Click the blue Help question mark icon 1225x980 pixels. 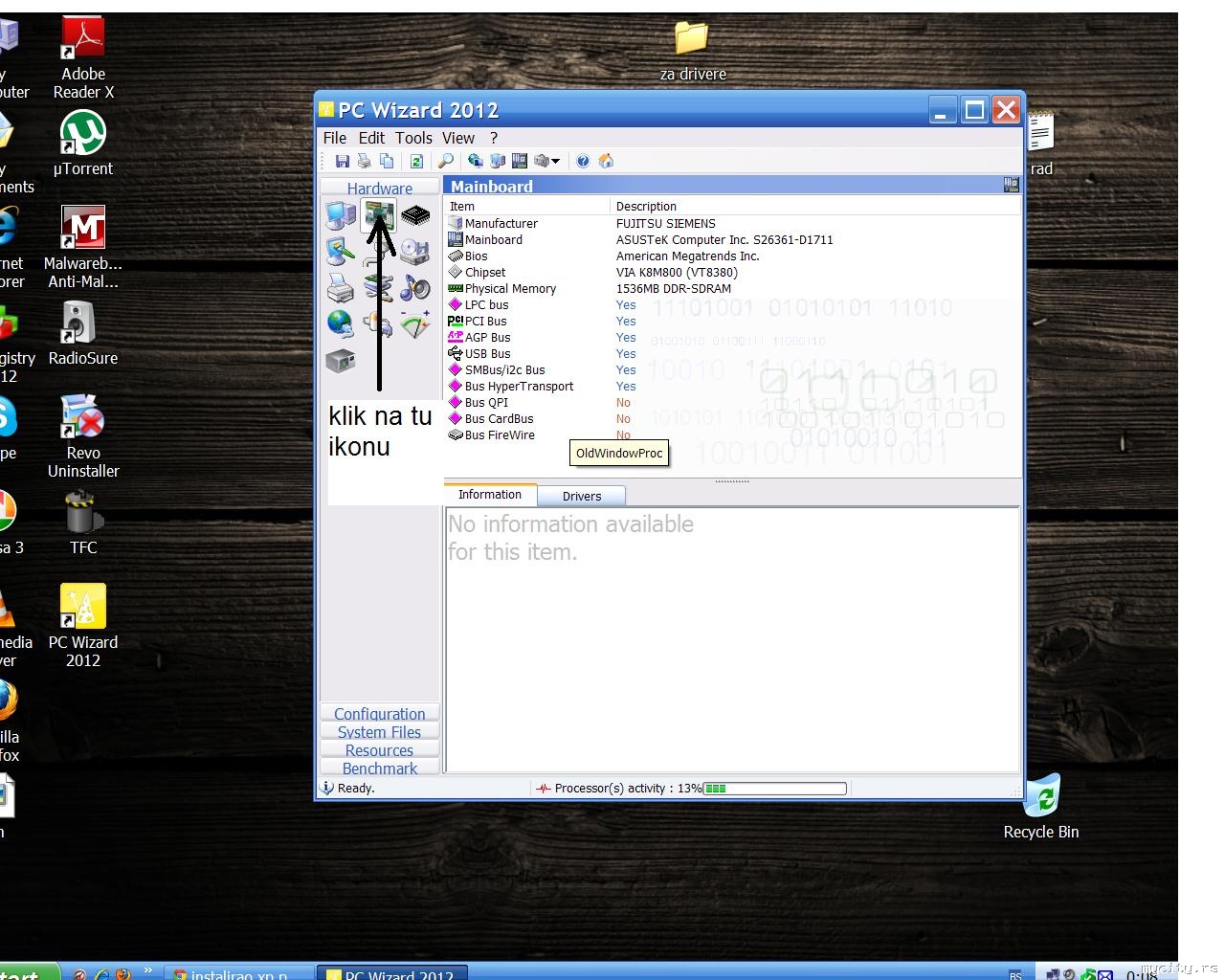(x=583, y=161)
